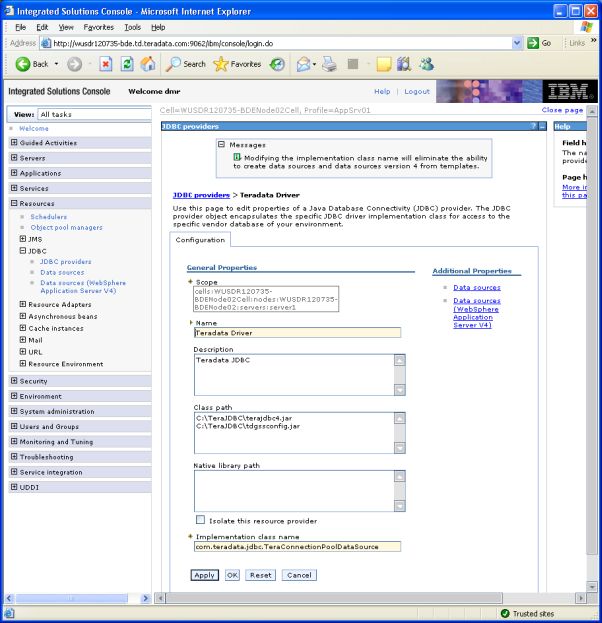Open Data sources under Additional Properties
Screen dimensions: 602x623
coord(477,287)
